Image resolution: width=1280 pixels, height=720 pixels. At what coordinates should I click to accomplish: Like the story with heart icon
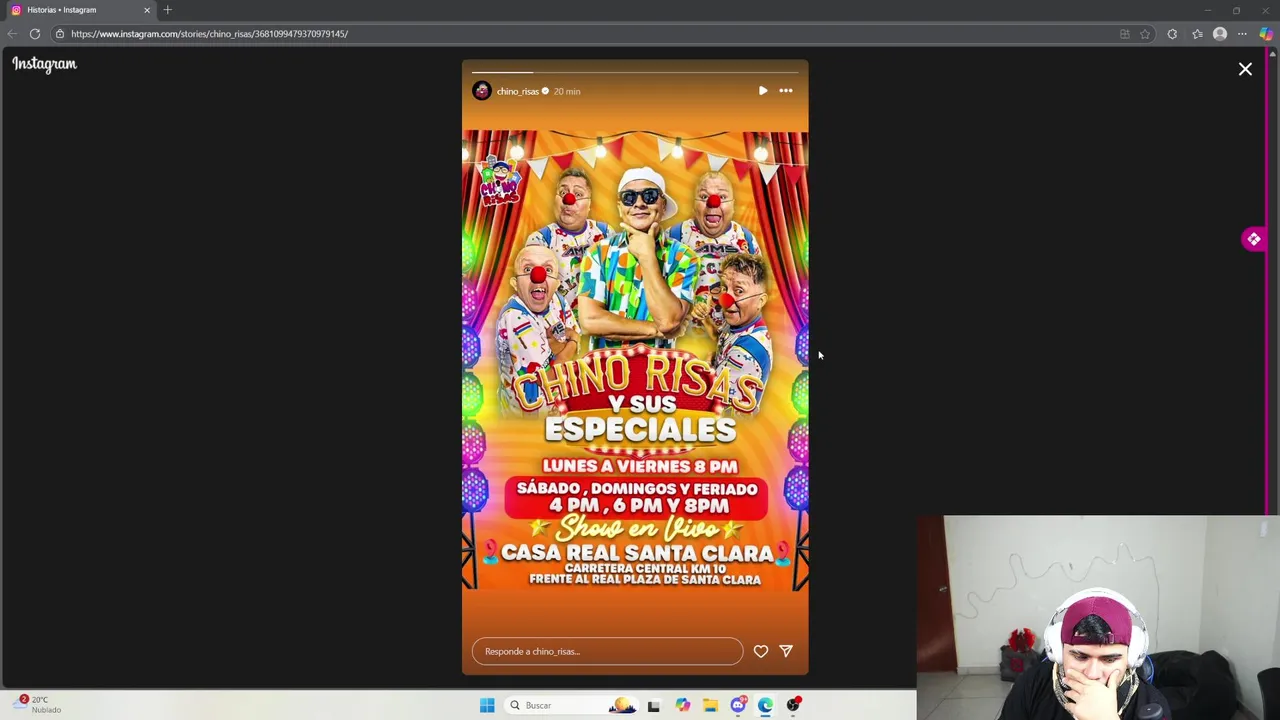[x=761, y=651]
